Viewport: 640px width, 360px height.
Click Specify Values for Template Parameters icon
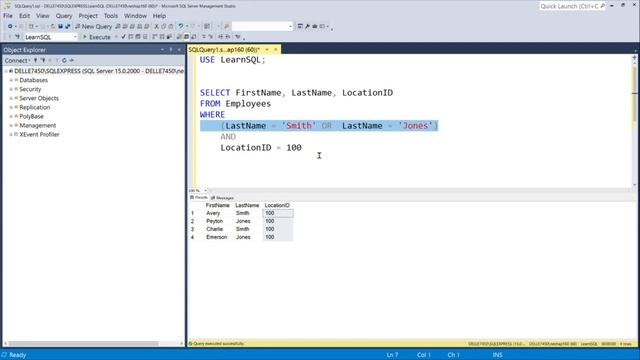point(238,37)
